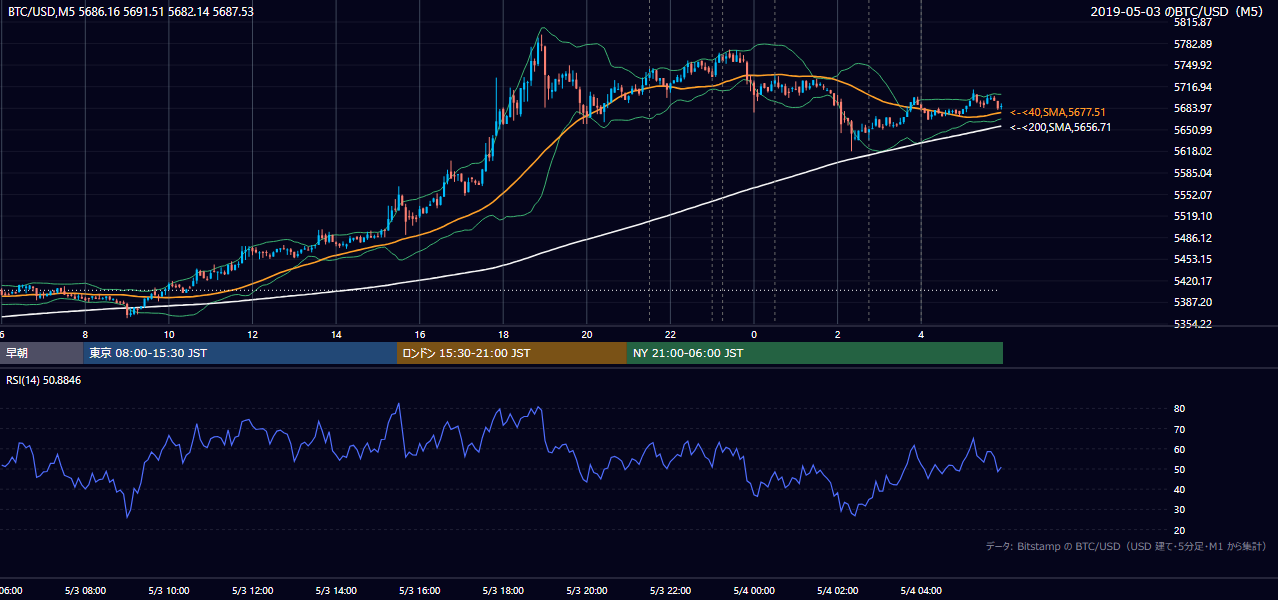Click the 東京 08:00-15:30 JST session bar
Screen dimensions: 1278x600
tap(241, 353)
